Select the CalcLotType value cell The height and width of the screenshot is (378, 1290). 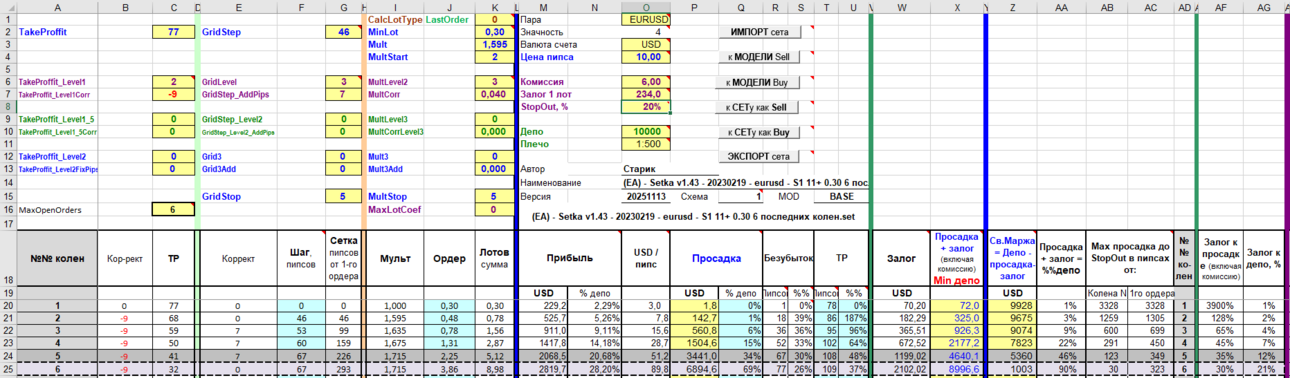[x=494, y=19]
